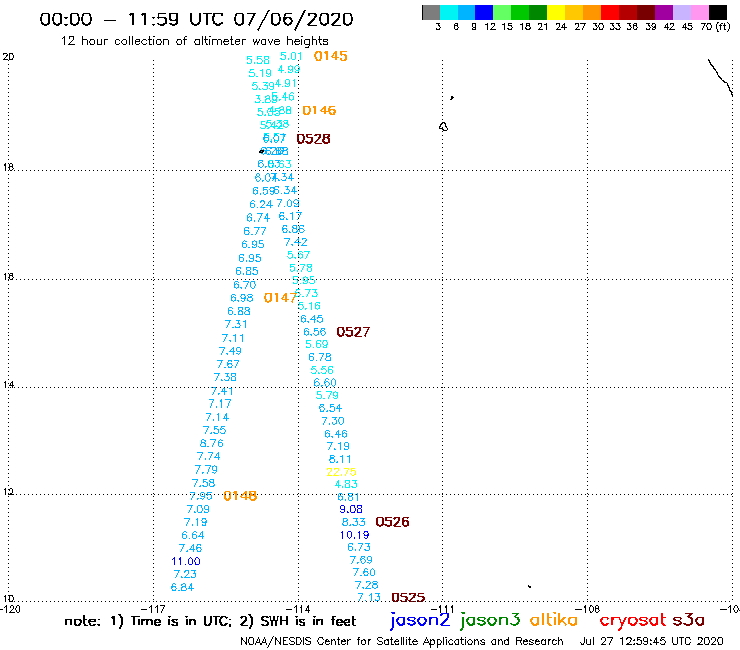Click the NOAA/NESDIS credit line
This screenshot has width=740, height=650.
click(402, 642)
